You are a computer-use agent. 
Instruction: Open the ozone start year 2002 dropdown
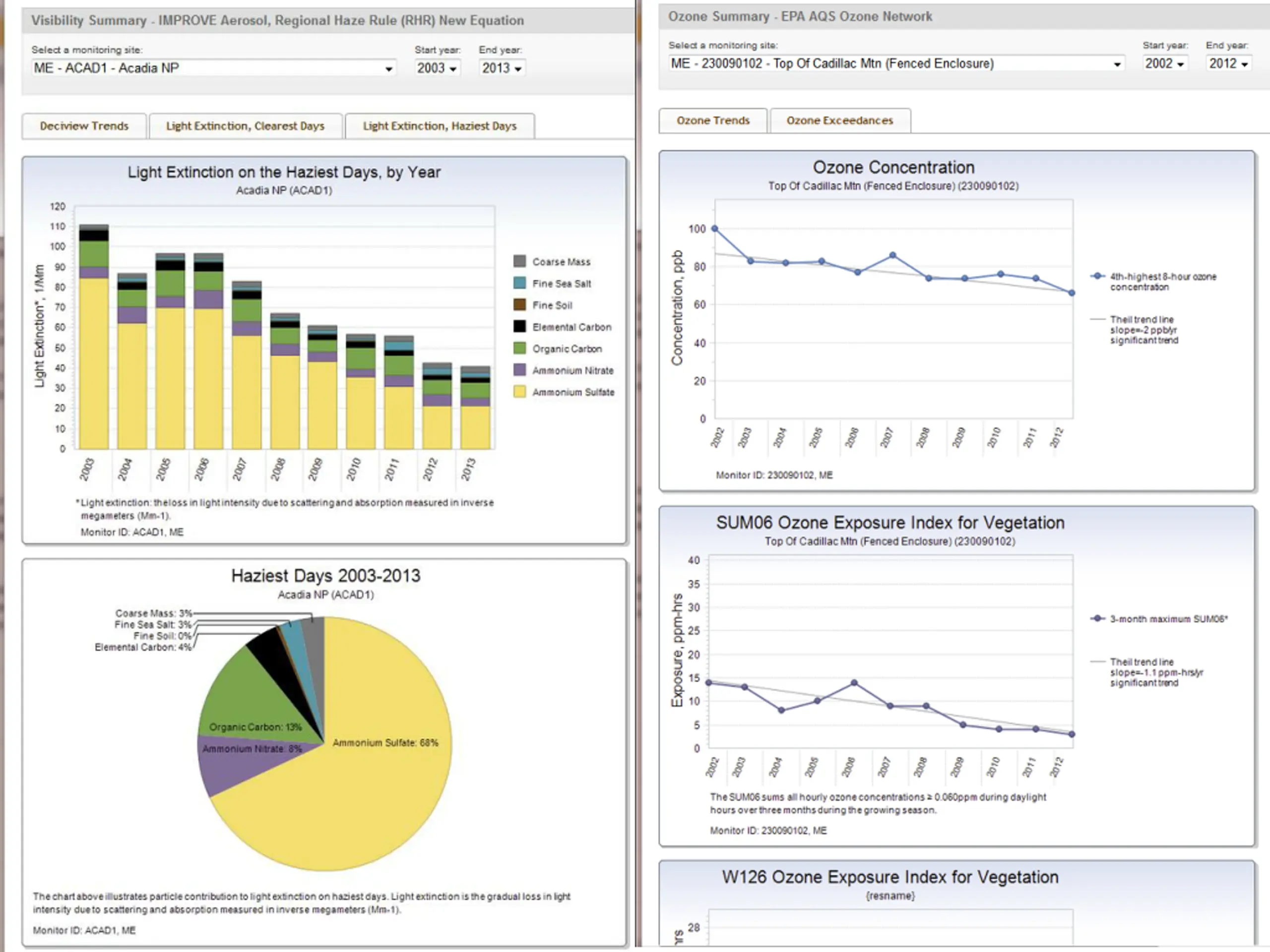[1164, 63]
